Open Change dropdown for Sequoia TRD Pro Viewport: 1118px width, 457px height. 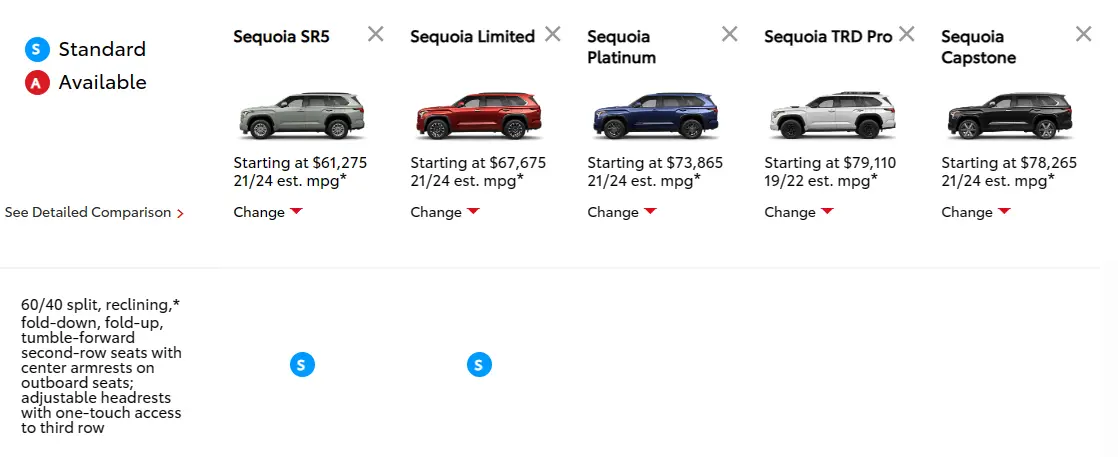pyautogui.click(x=799, y=212)
